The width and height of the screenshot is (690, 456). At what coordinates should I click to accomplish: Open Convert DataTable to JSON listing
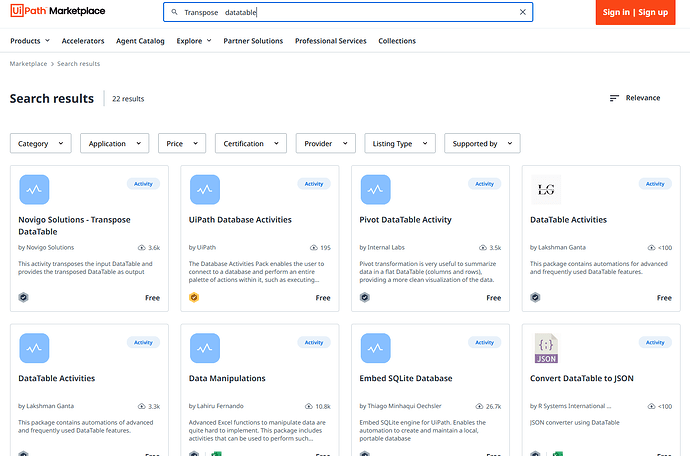pyautogui.click(x=582, y=378)
